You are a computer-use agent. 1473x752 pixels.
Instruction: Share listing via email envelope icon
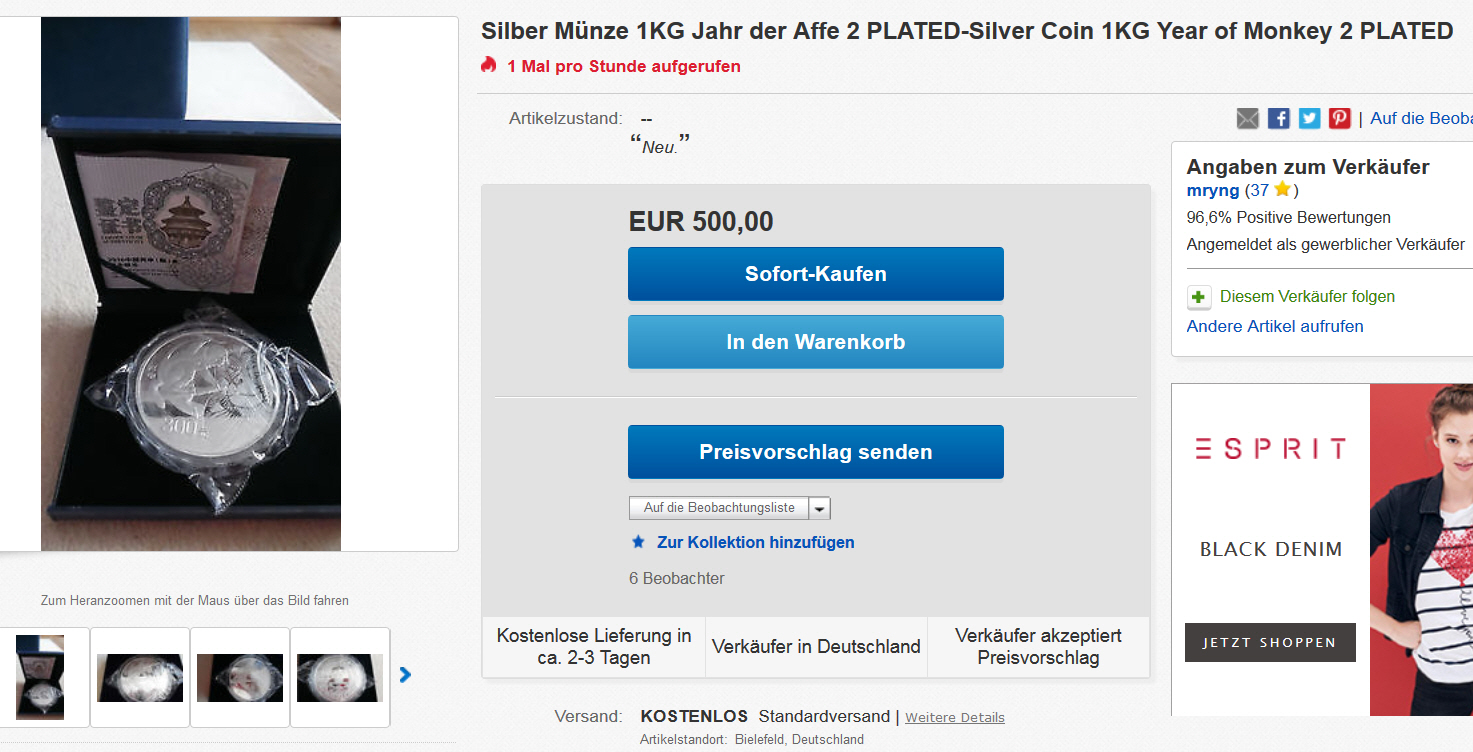[x=1247, y=119]
